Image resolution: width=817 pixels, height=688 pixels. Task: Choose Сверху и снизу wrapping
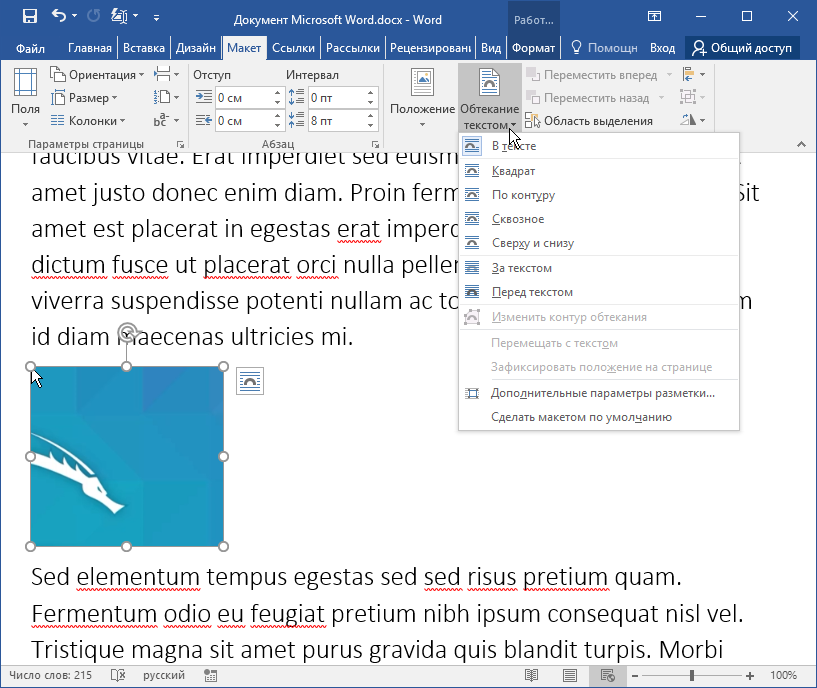coord(599,243)
